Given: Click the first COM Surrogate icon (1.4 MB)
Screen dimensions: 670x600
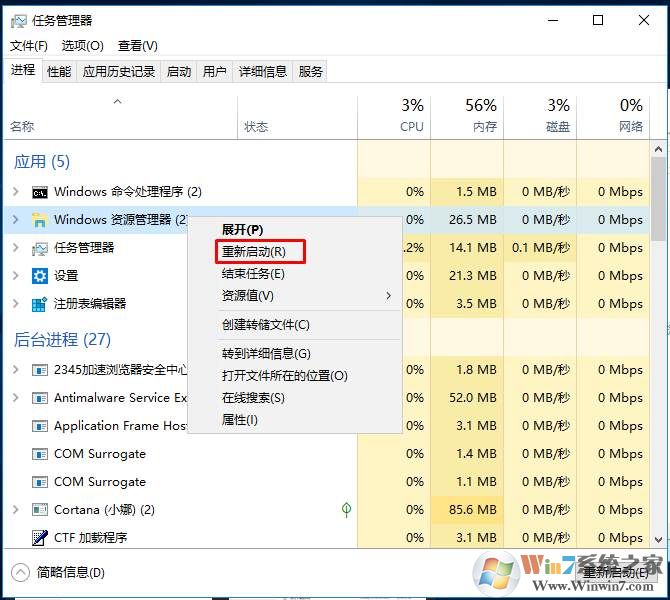Looking at the screenshot, I should click(40, 454).
